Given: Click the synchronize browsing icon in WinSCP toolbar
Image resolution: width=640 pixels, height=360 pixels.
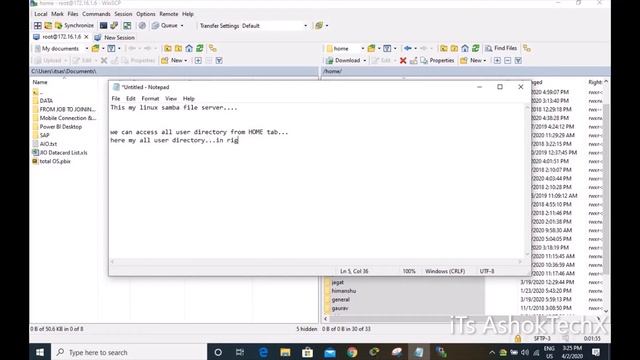Looking at the screenshot, I should point(127,25).
